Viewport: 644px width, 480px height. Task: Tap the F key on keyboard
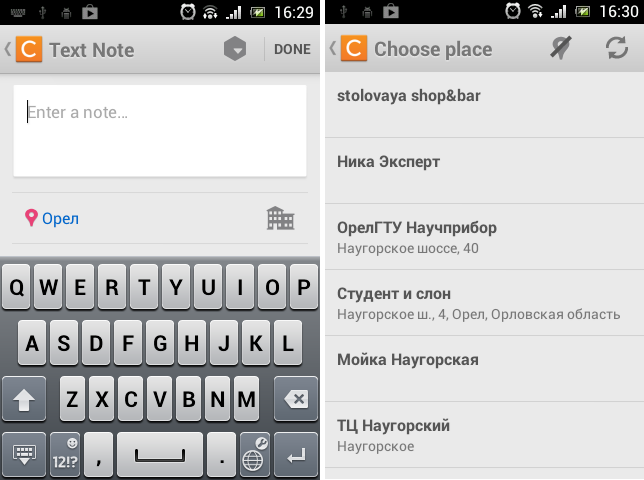tap(128, 343)
